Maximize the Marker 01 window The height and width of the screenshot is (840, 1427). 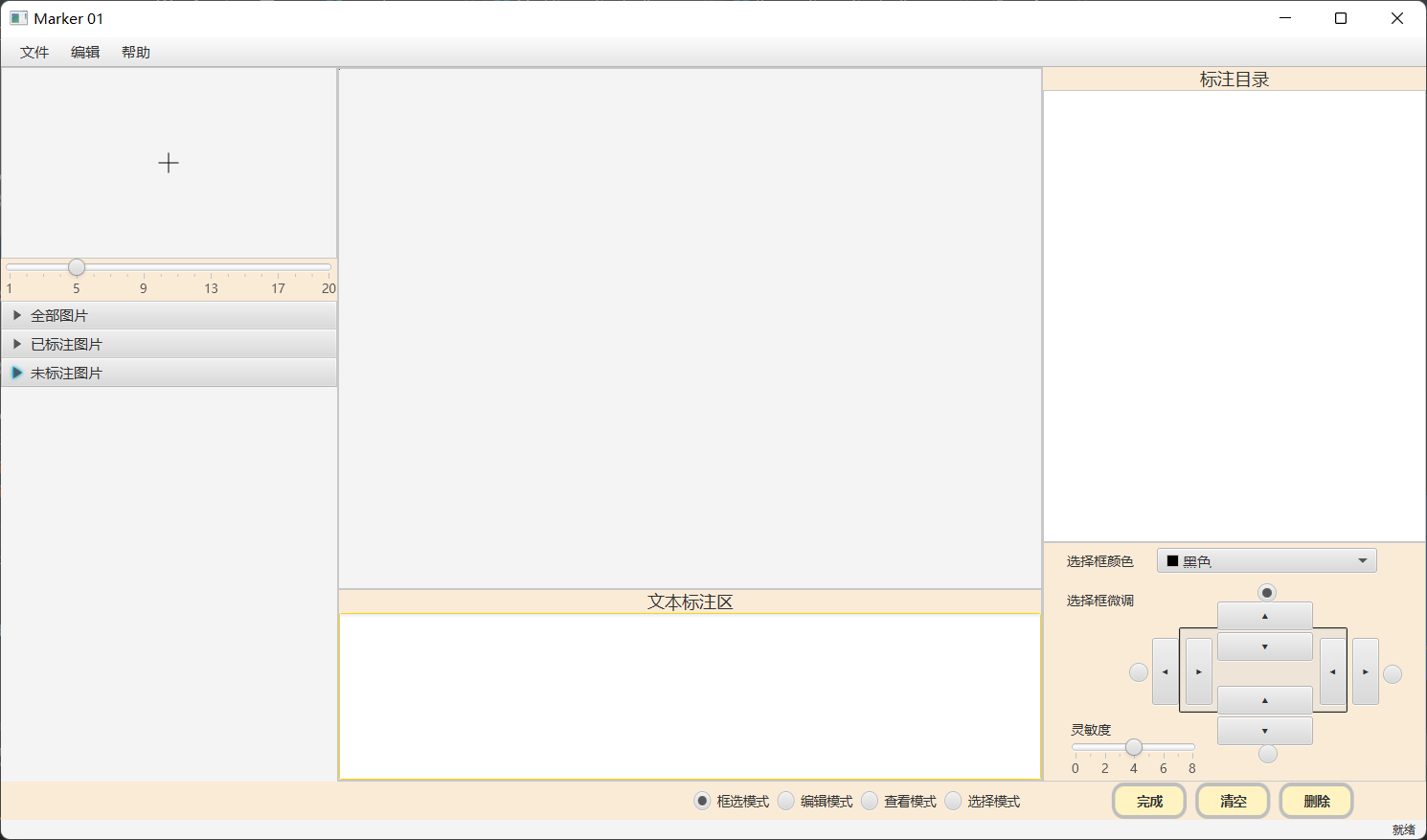tap(1341, 18)
